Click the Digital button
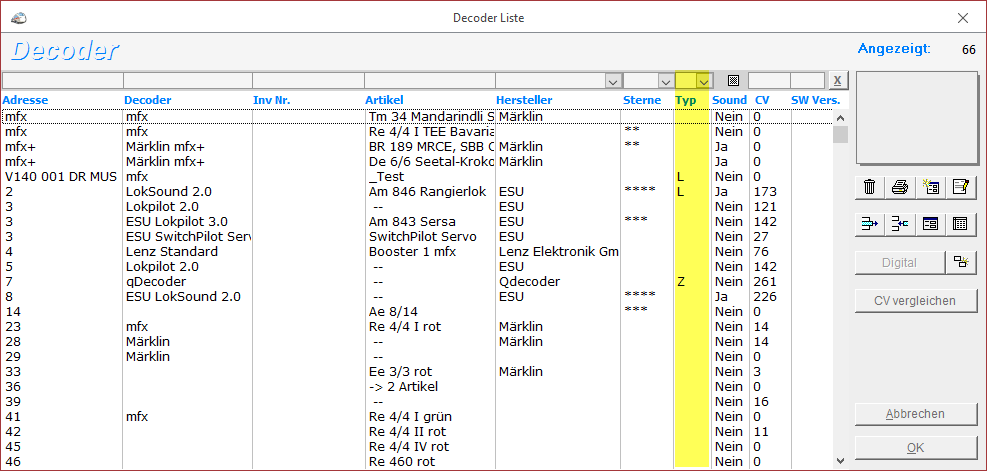This screenshot has width=987, height=471. (900, 263)
